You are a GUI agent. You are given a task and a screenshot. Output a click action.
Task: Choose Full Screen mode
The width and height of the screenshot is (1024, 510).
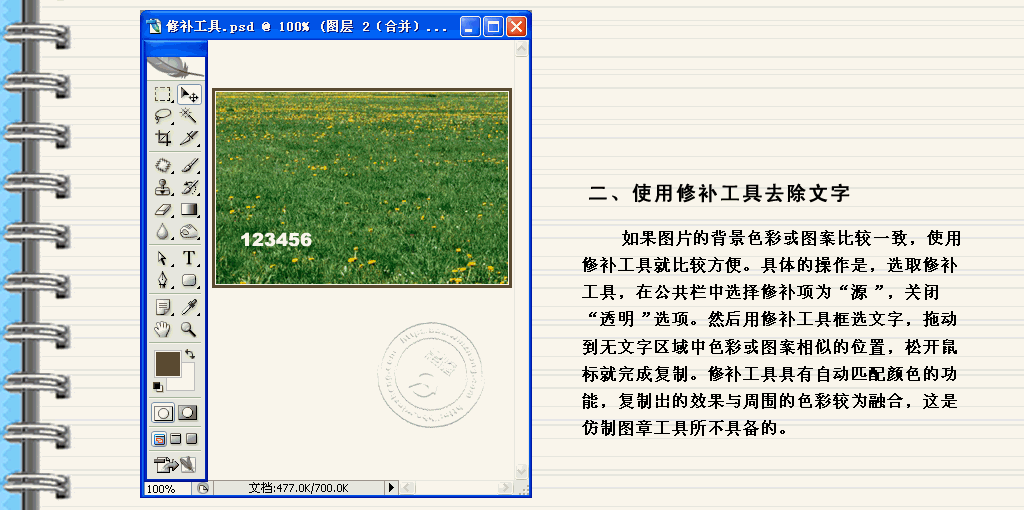tap(191, 439)
